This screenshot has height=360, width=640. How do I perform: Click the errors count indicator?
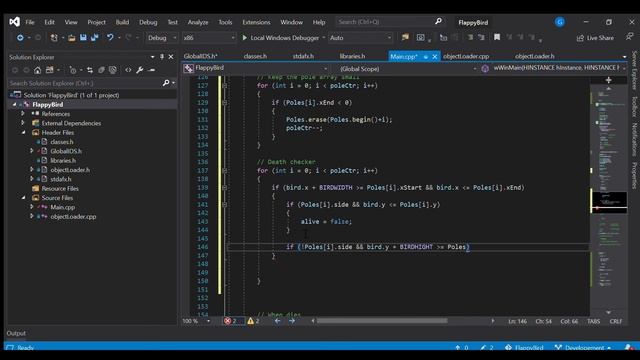(x=231, y=321)
